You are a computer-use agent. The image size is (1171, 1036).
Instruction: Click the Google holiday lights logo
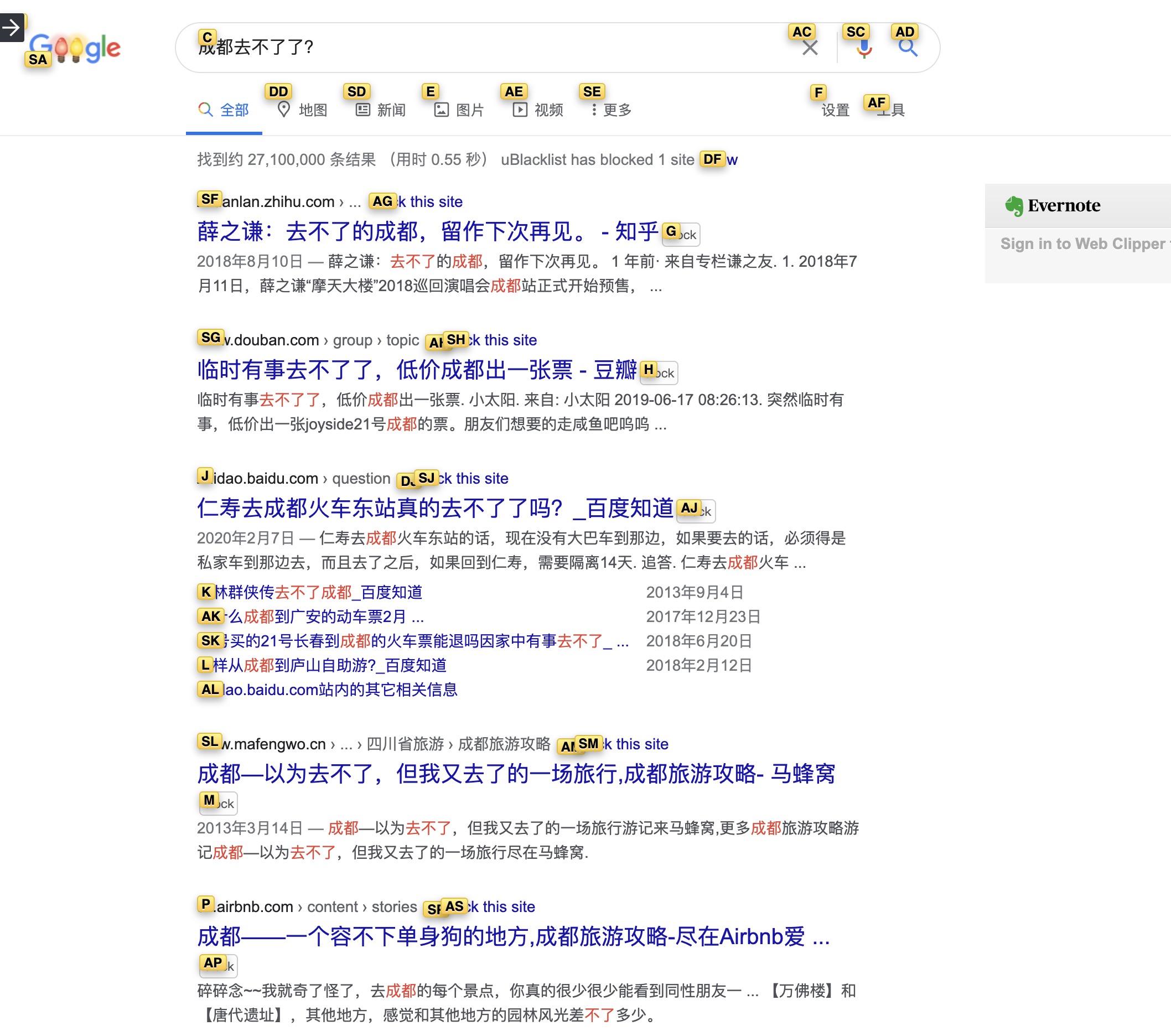click(x=75, y=48)
